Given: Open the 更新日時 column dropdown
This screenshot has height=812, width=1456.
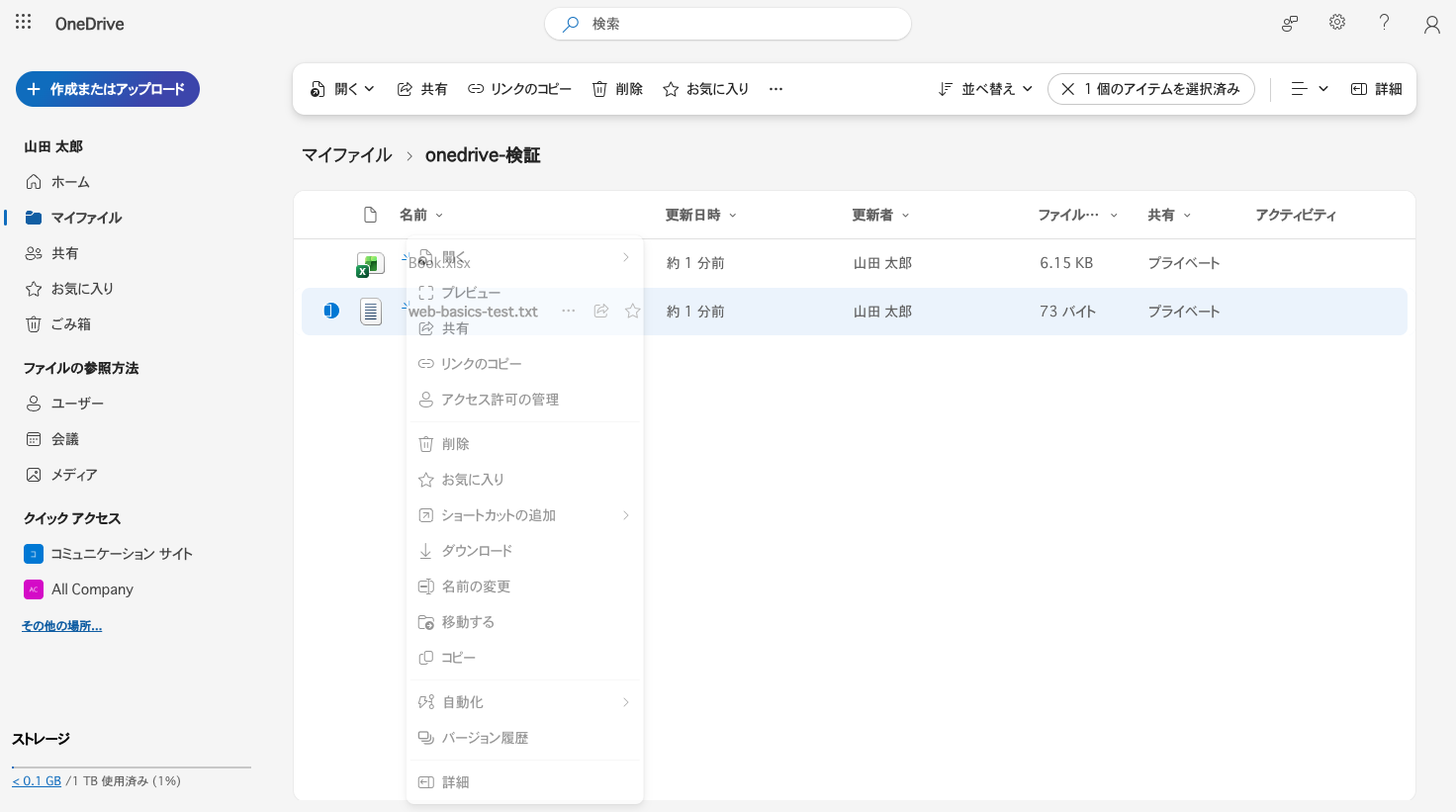Looking at the screenshot, I should click(x=701, y=215).
